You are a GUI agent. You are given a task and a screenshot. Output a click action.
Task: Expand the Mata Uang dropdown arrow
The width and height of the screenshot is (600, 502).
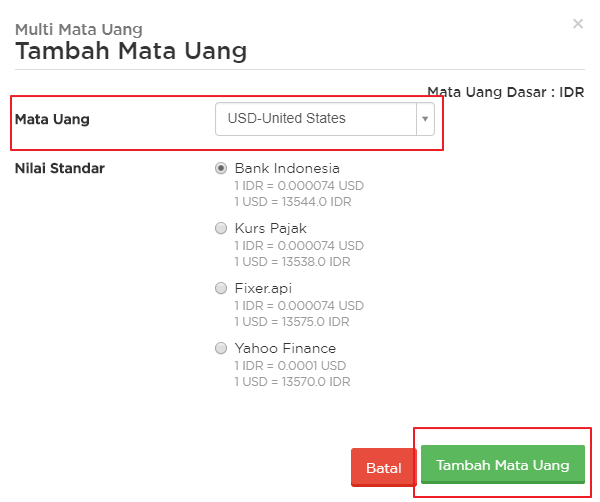(x=425, y=119)
